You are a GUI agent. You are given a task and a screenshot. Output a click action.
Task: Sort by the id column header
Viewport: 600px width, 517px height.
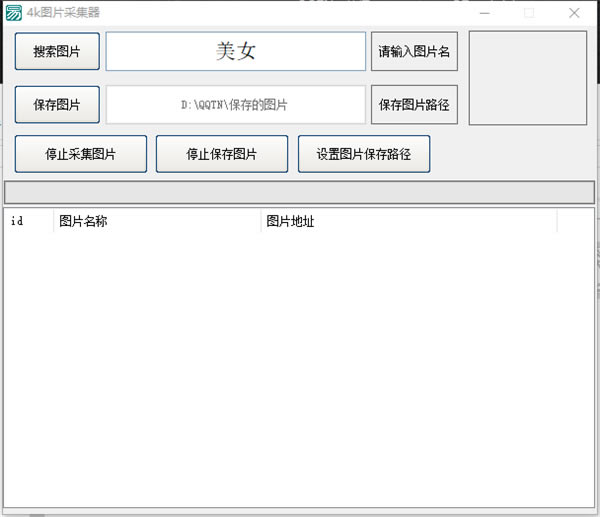tap(28, 222)
